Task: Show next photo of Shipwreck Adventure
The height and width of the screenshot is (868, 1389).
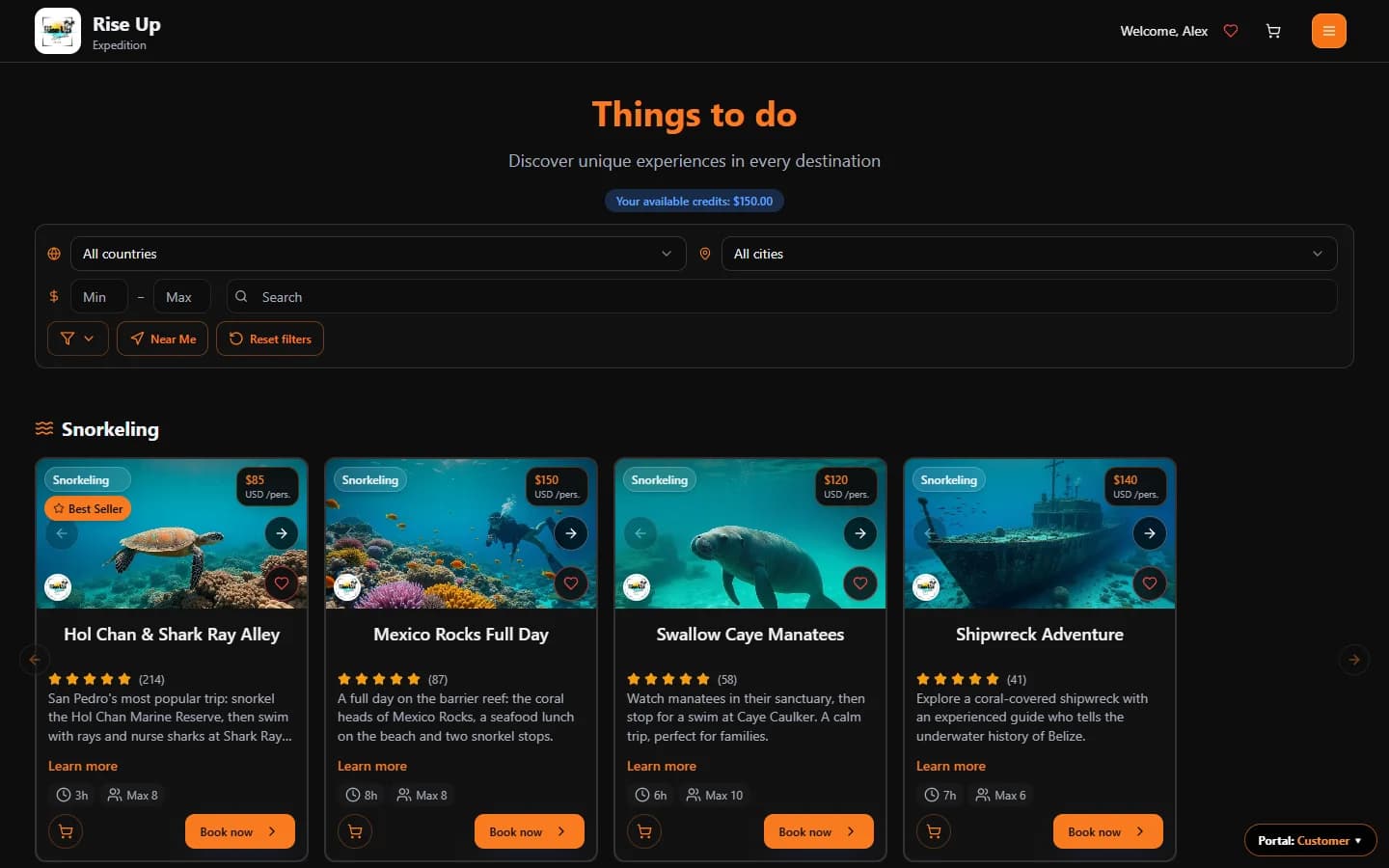Action: tap(1150, 533)
